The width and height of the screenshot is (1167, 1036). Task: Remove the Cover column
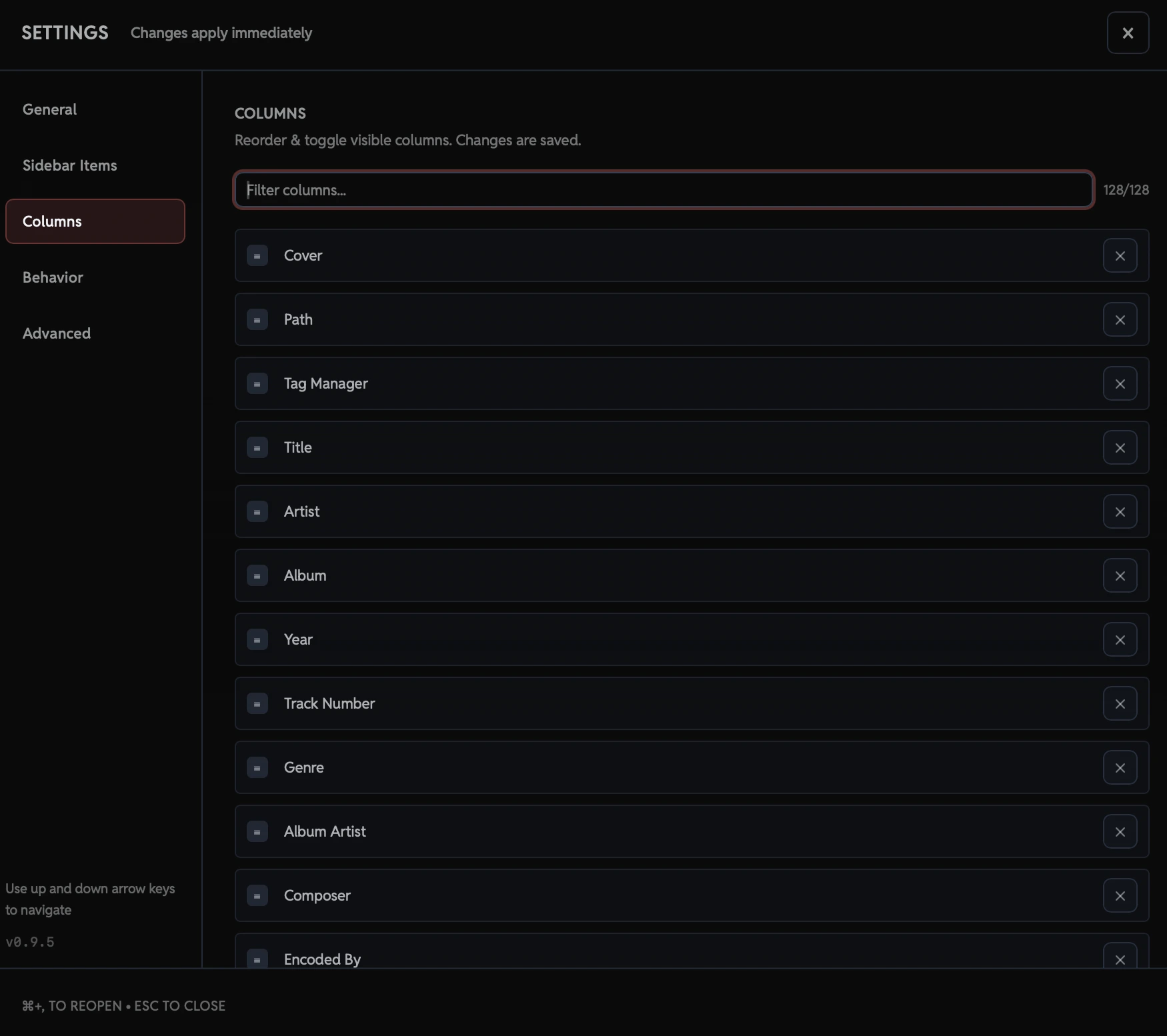click(1120, 255)
